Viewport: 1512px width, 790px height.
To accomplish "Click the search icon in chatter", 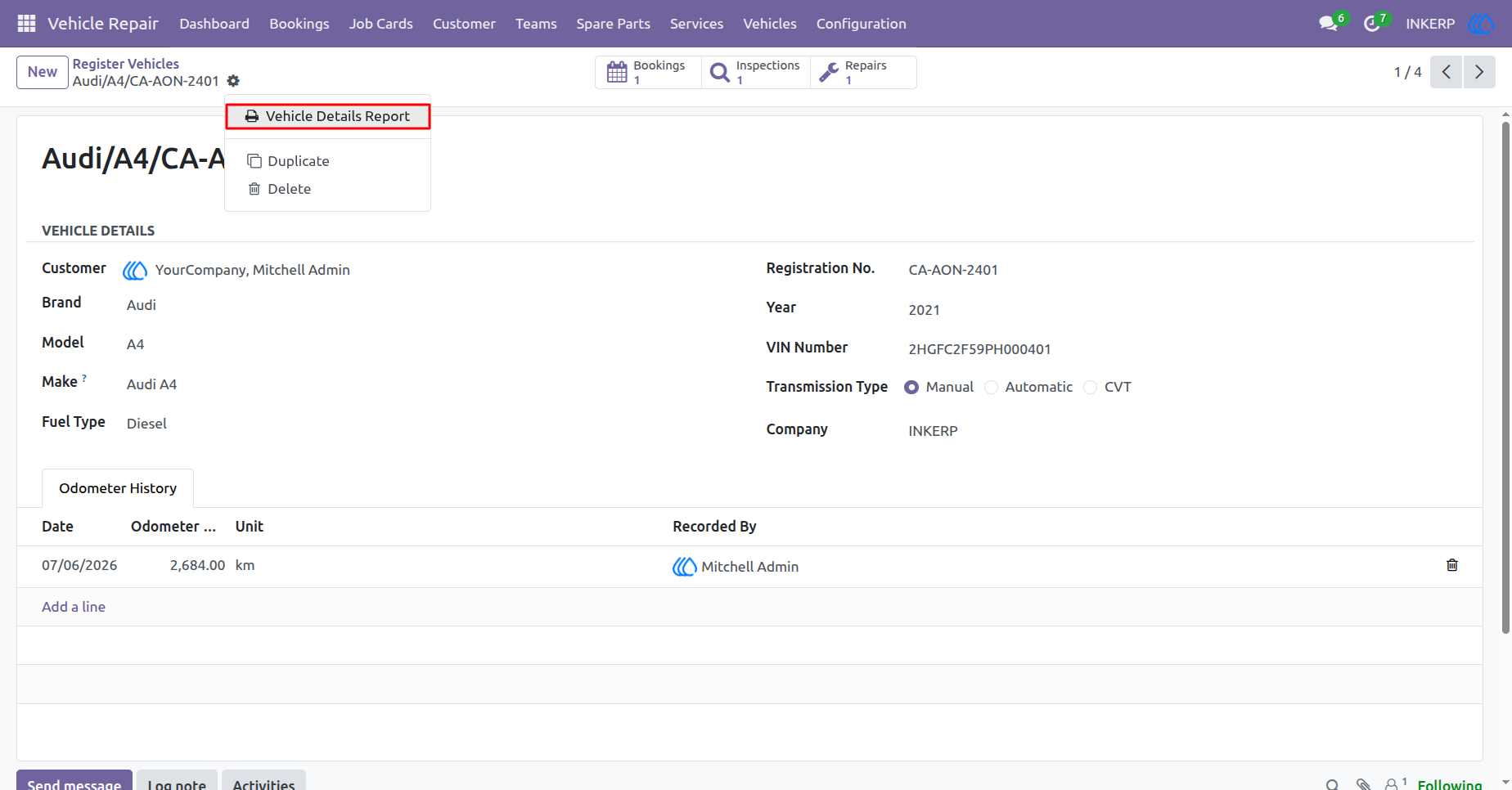I will click(1332, 783).
